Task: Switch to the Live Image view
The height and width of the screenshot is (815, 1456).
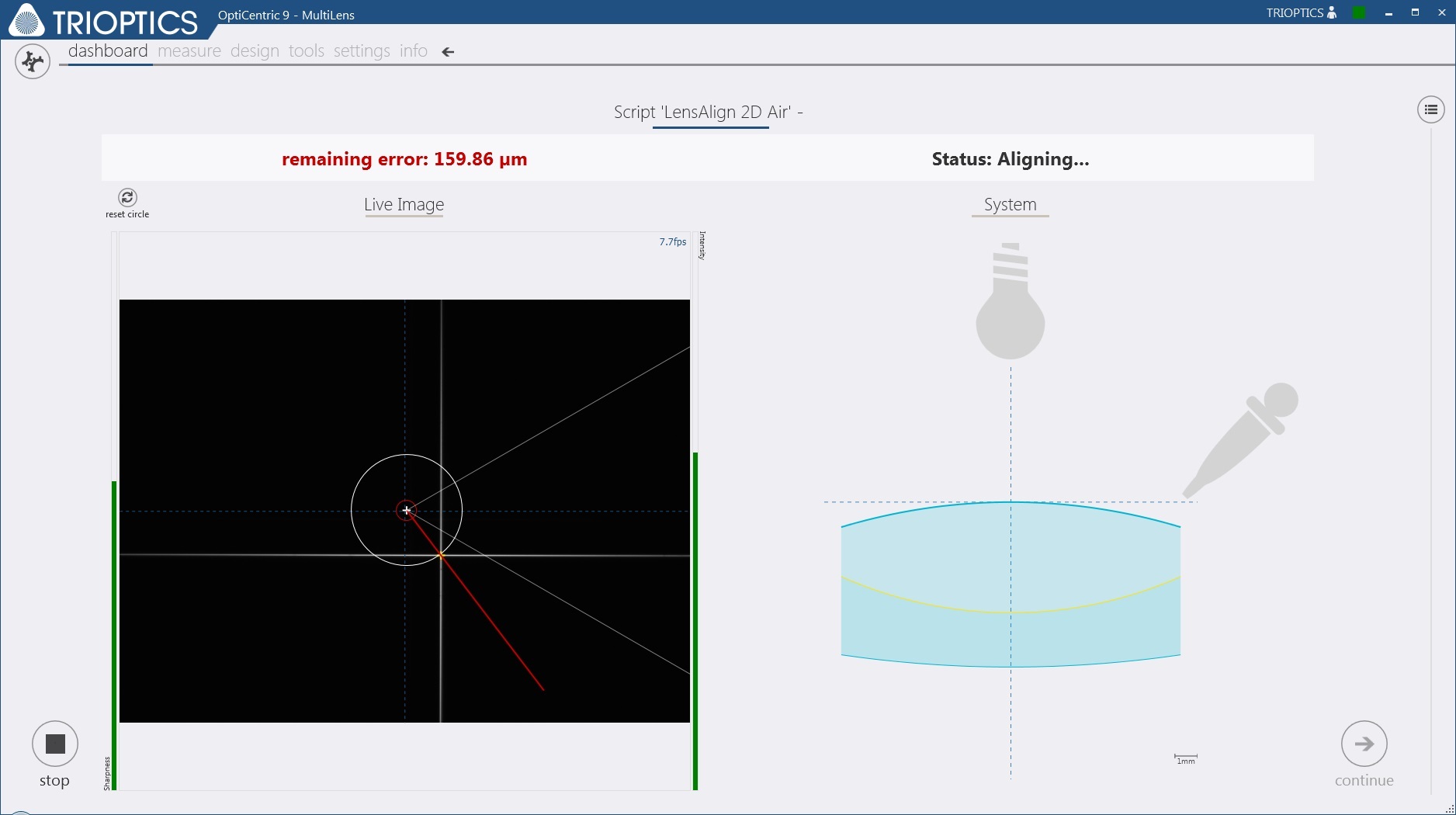Action: pos(404,205)
